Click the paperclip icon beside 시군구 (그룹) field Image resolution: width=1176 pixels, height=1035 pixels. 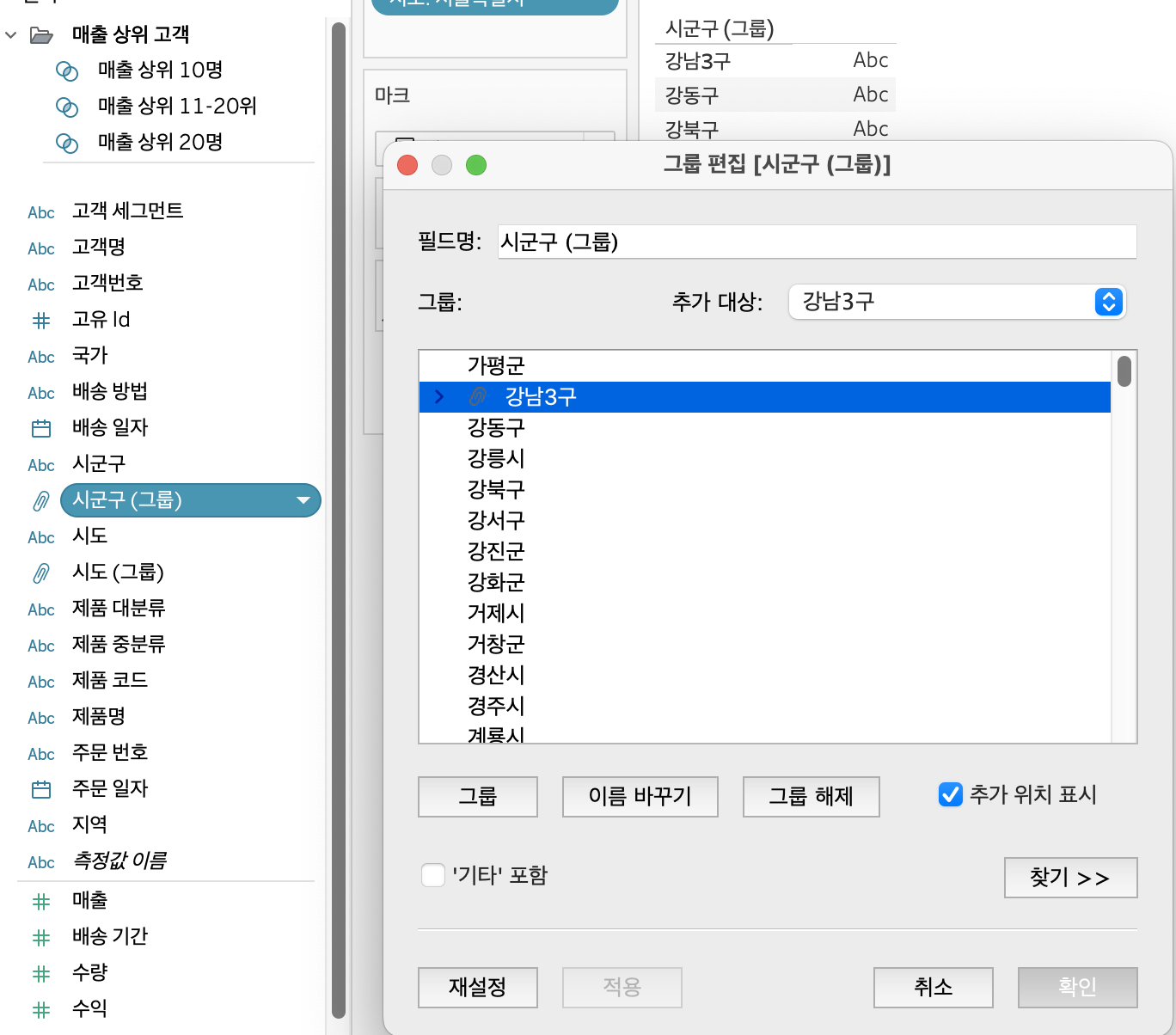(41, 500)
